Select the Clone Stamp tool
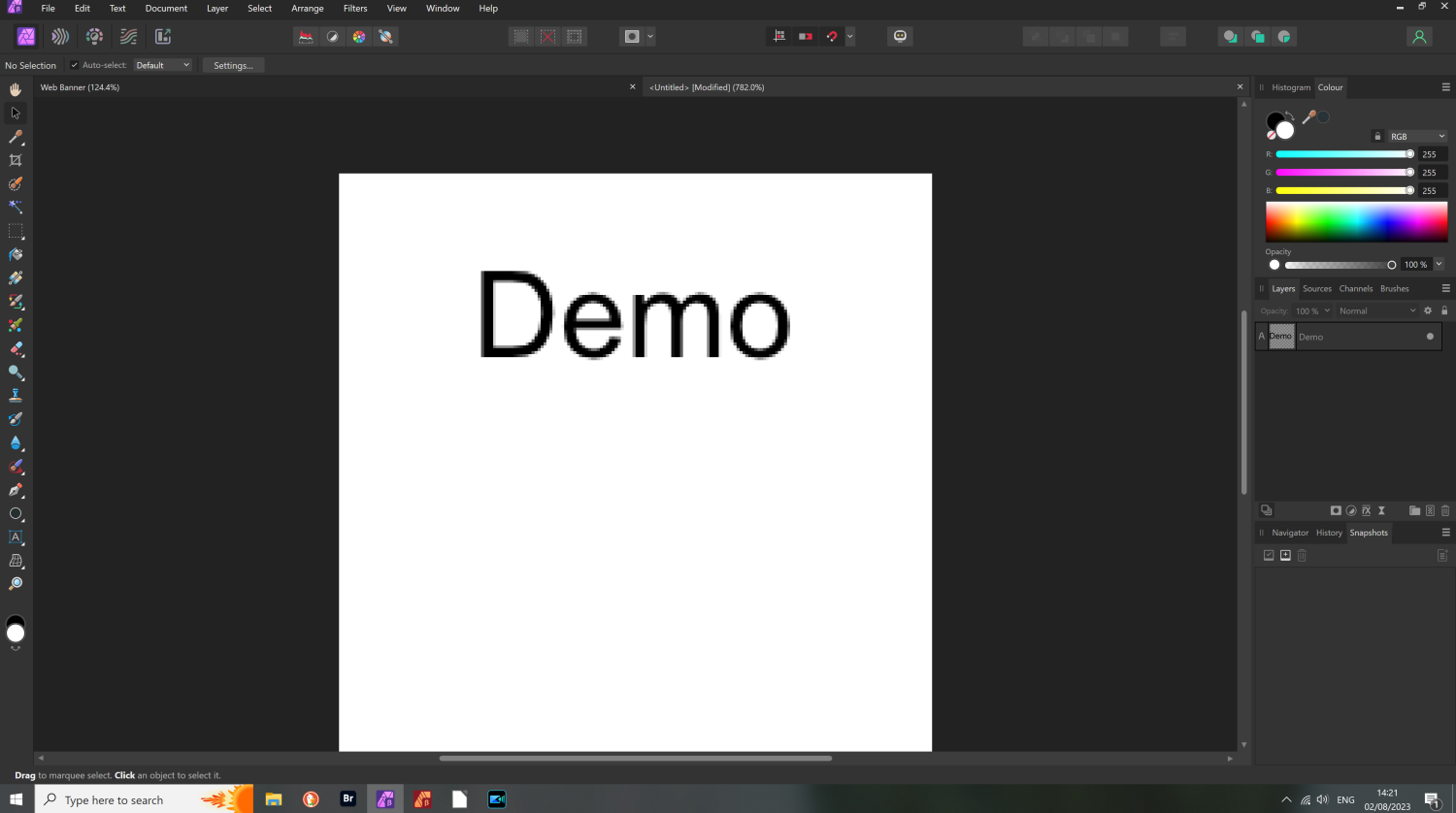This screenshot has height=813, width=1456. 15,395
